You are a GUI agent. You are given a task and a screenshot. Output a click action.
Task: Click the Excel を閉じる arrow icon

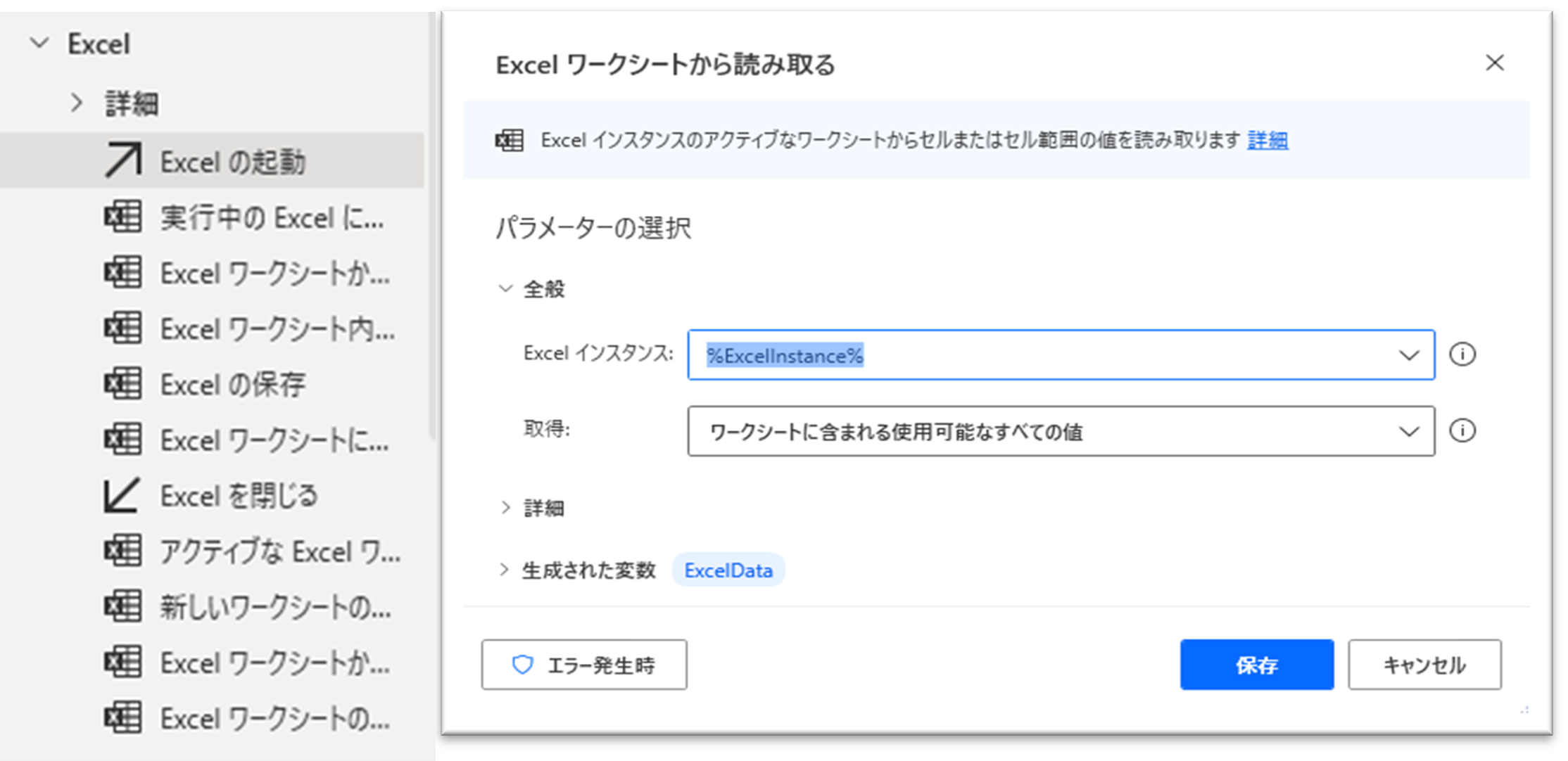click(x=122, y=494)
